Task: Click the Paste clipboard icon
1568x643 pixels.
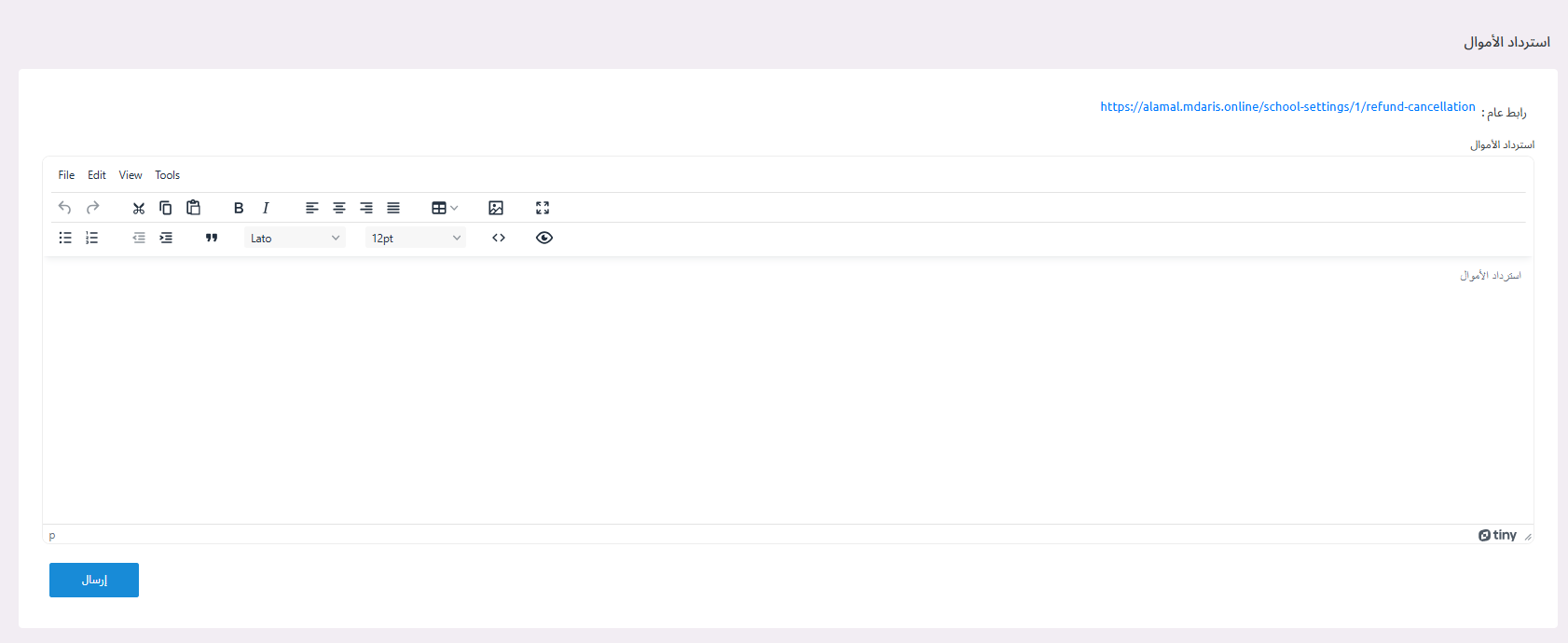Action: [193, 208]
